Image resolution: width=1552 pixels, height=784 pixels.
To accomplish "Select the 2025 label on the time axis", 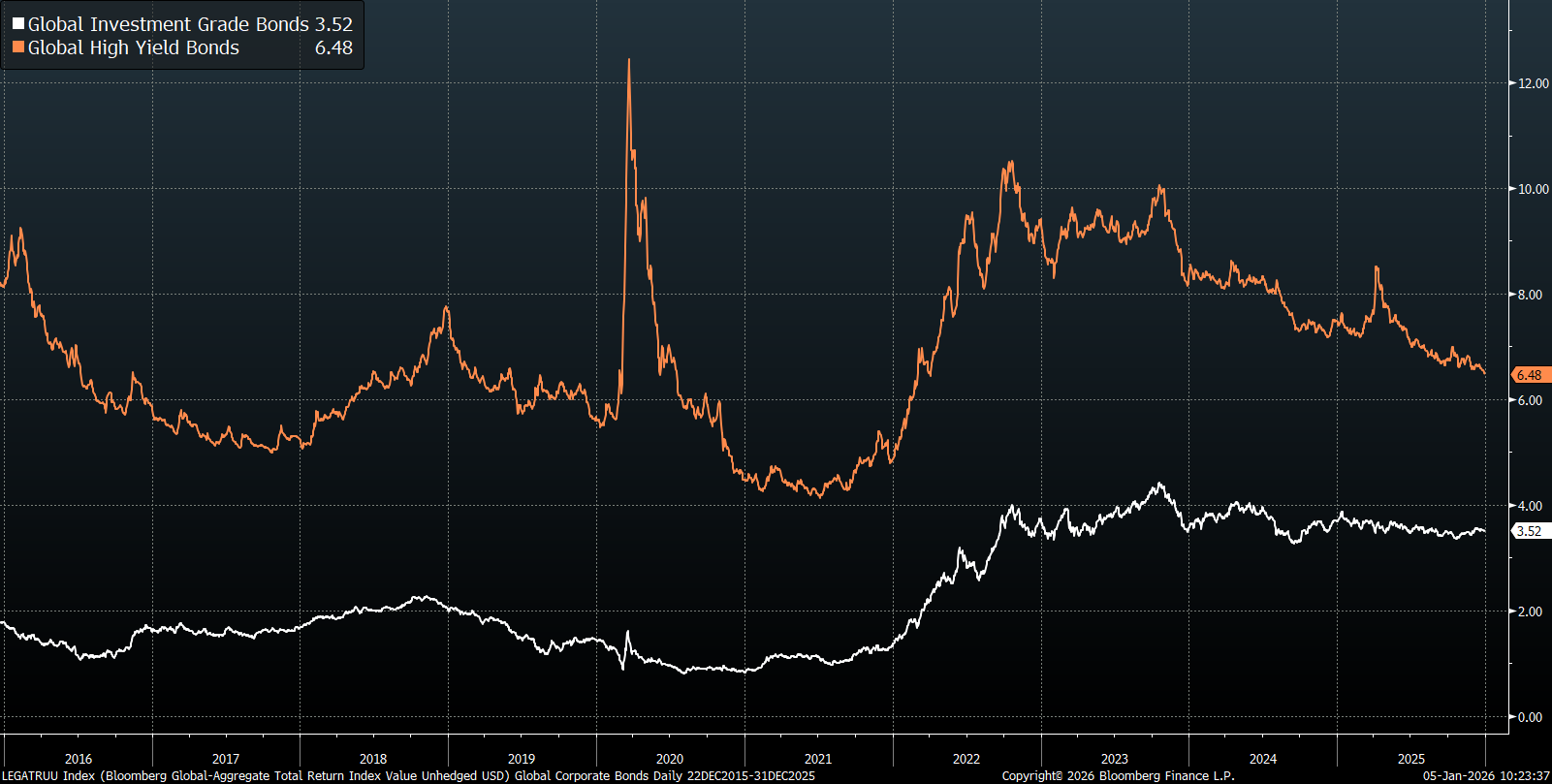I will click(1411, 759).
